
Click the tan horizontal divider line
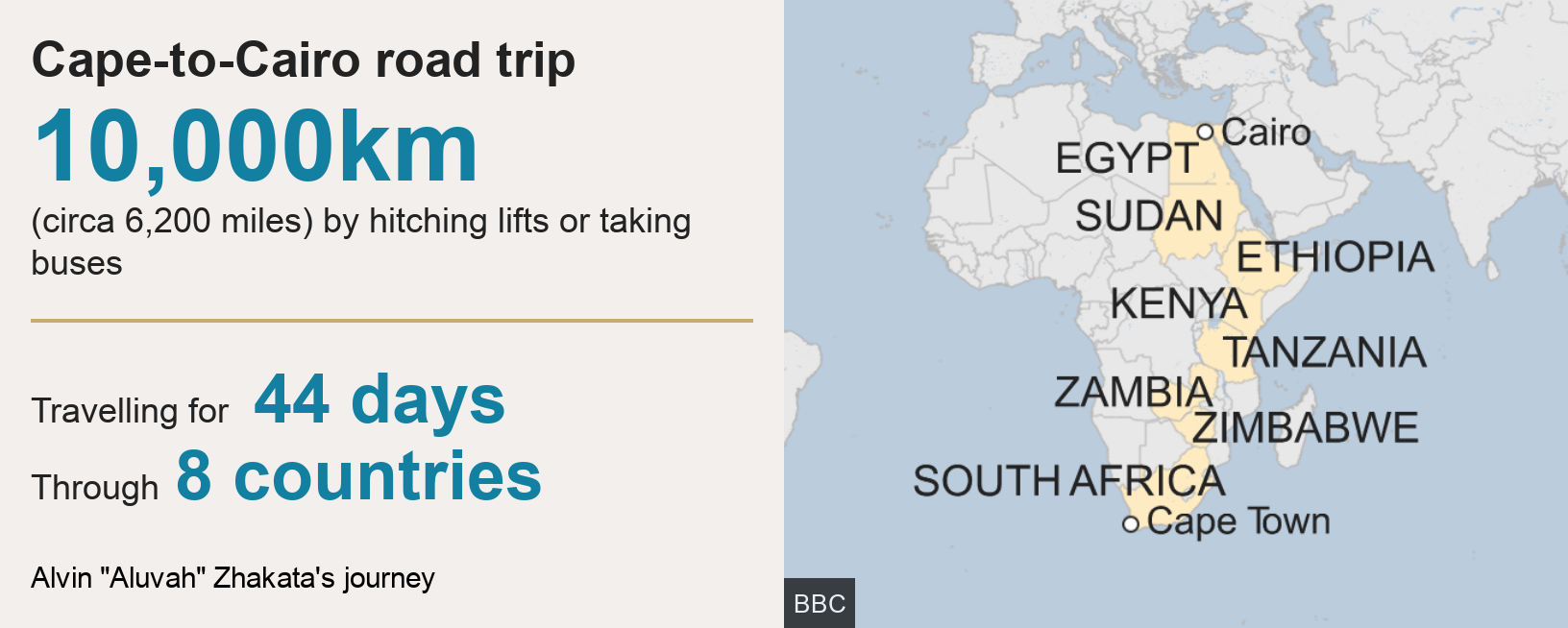tap(391, 321)
